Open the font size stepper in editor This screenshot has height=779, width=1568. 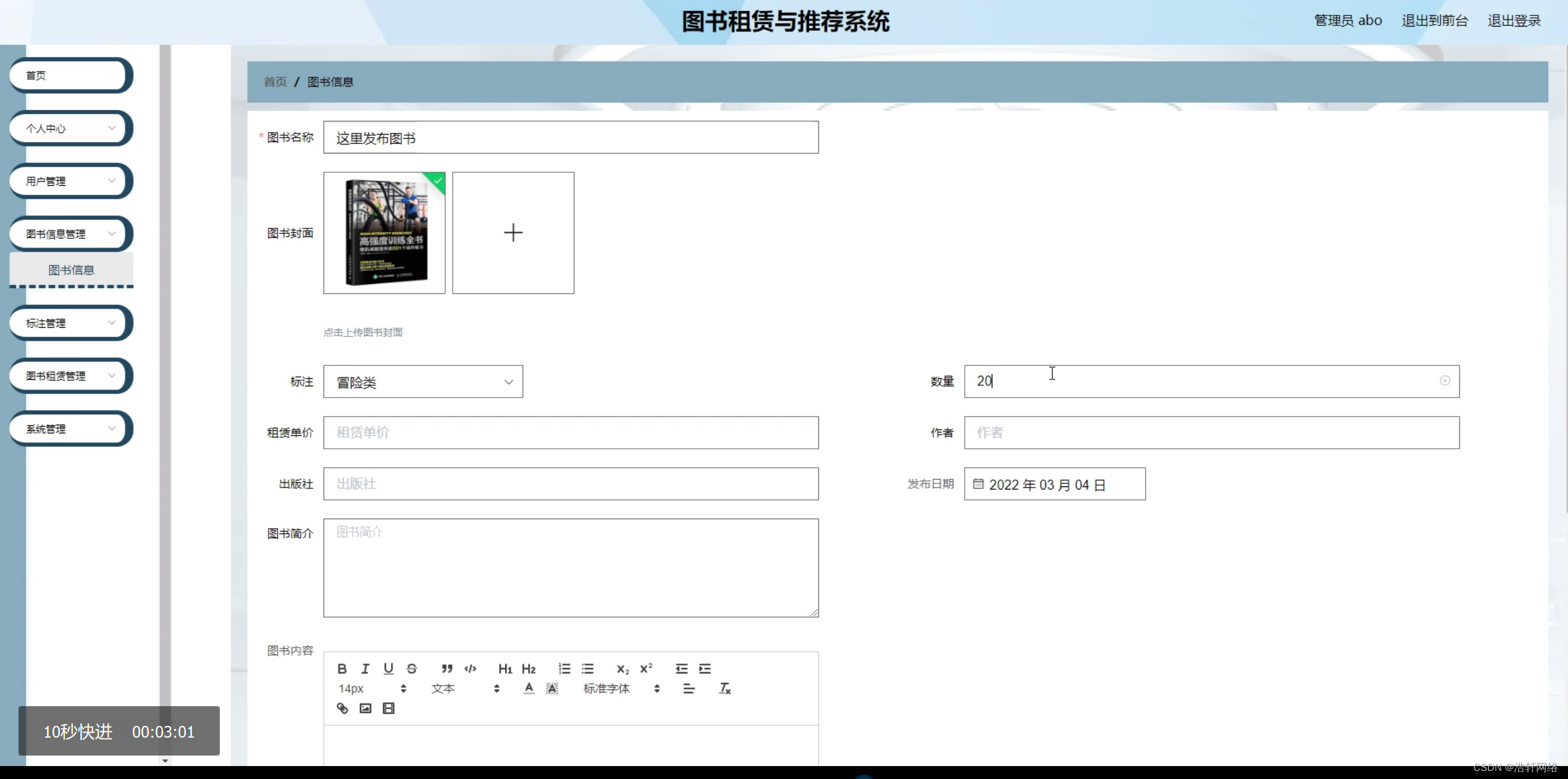pyautogui.click(x=403, y=688)
